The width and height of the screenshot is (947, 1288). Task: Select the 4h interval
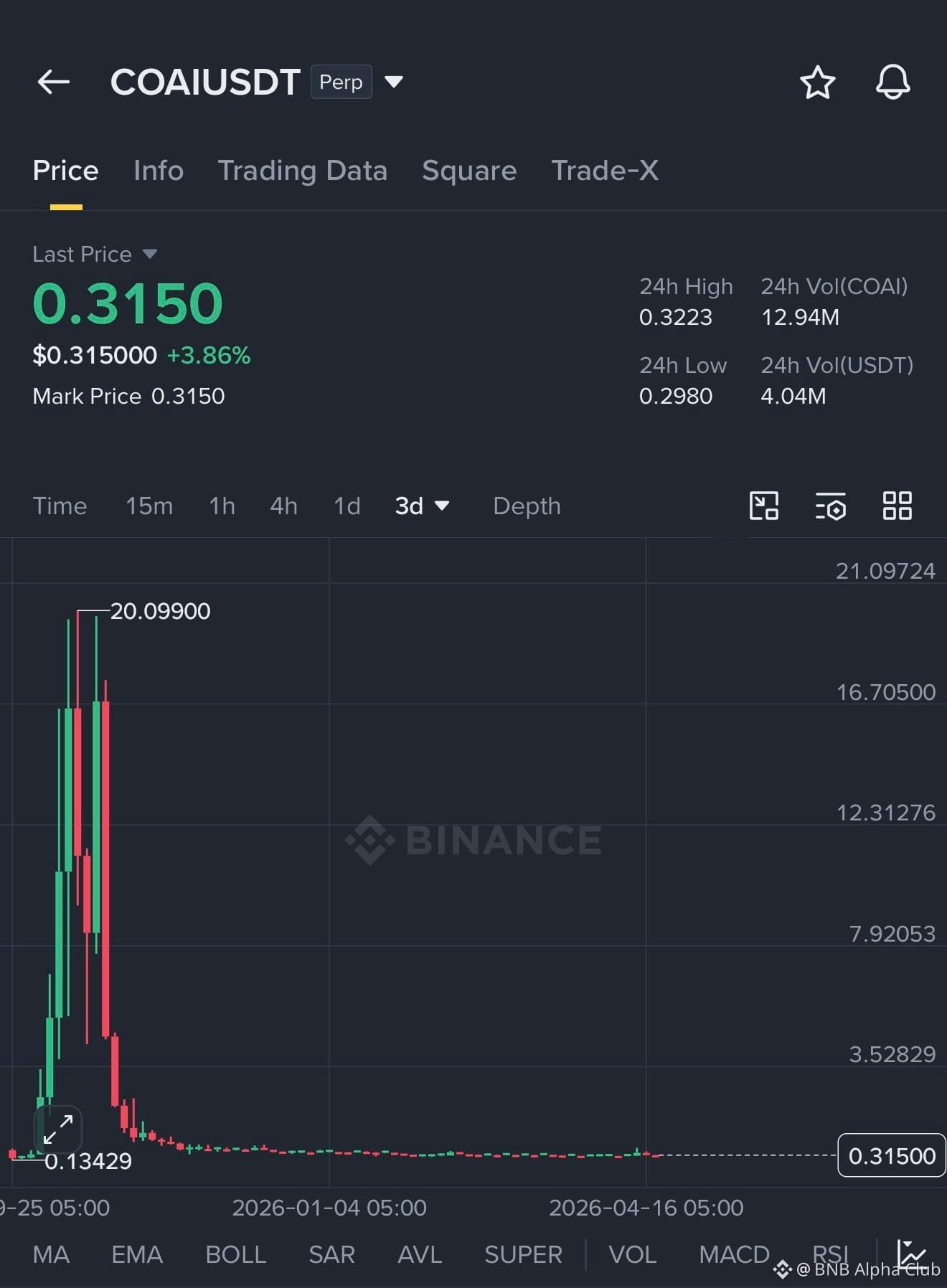[x=283, y=506]
